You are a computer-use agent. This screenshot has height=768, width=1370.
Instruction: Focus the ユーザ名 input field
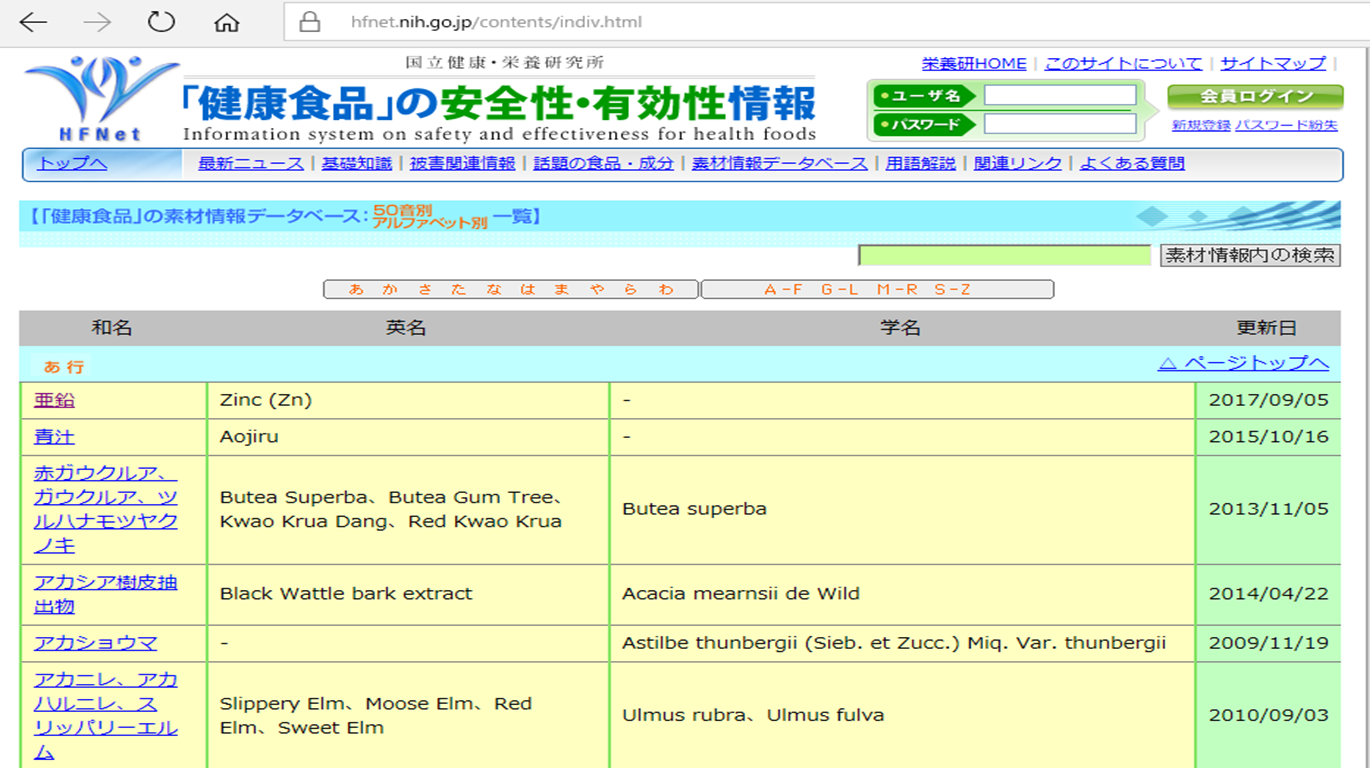click(x=1059, y=95)
